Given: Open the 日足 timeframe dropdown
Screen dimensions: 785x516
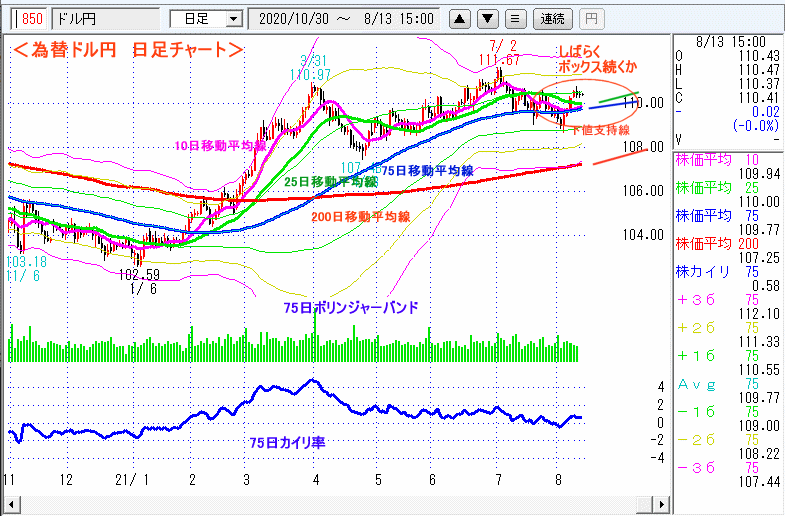Looking at the screenshot, I should coord(206,19).
